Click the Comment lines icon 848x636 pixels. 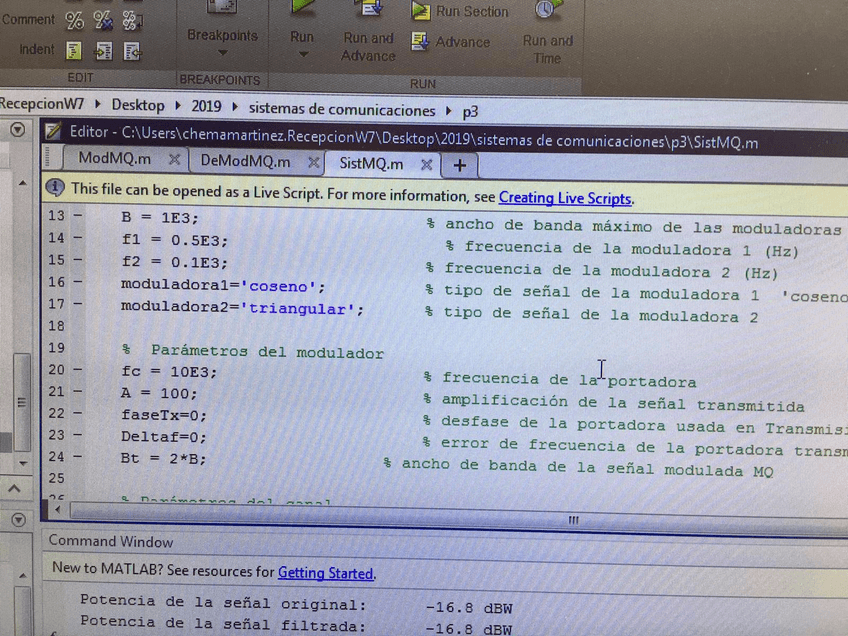(74, 20)
